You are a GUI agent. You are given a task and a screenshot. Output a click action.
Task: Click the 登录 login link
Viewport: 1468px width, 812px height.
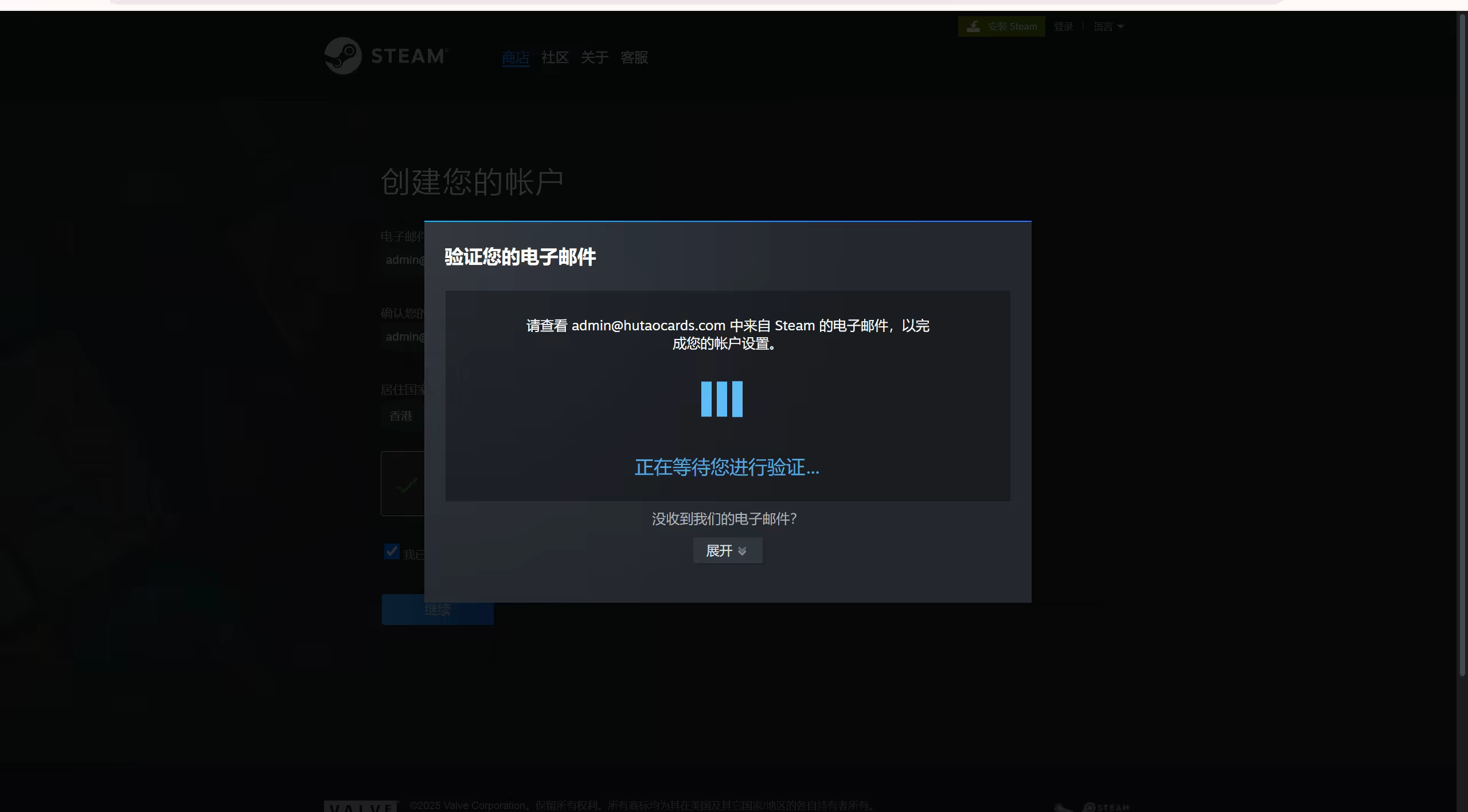[1063, 26]
